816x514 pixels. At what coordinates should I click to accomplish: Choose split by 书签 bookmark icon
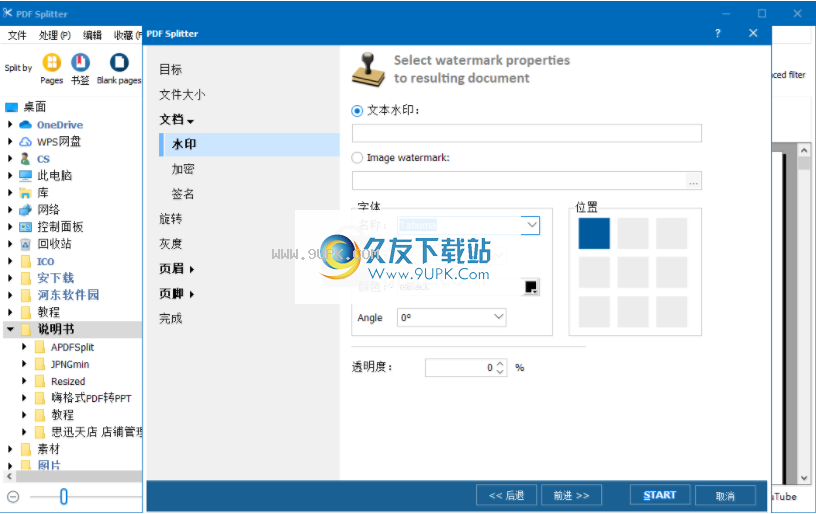coord(80,63)
